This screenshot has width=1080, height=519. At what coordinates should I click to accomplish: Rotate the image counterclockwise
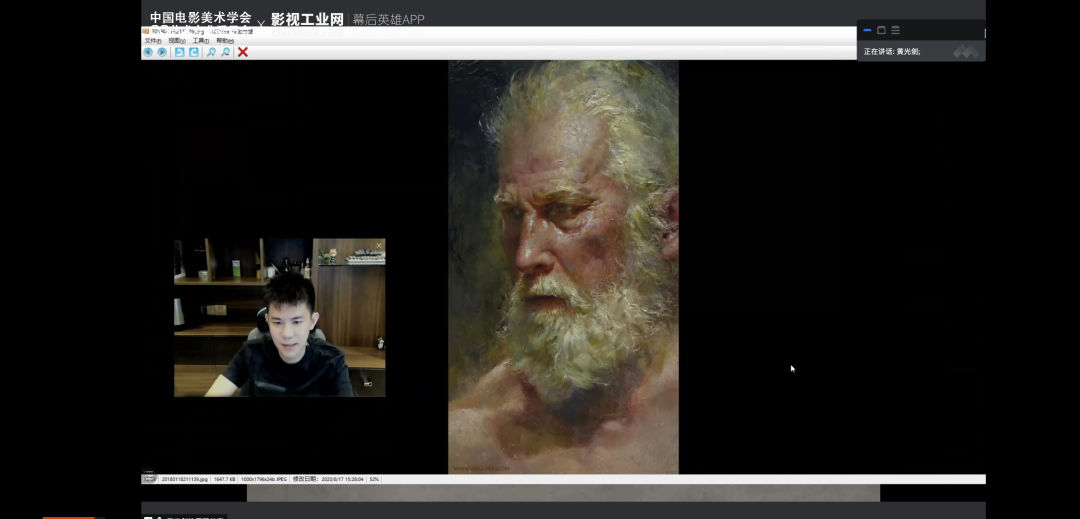pos(179,52)
